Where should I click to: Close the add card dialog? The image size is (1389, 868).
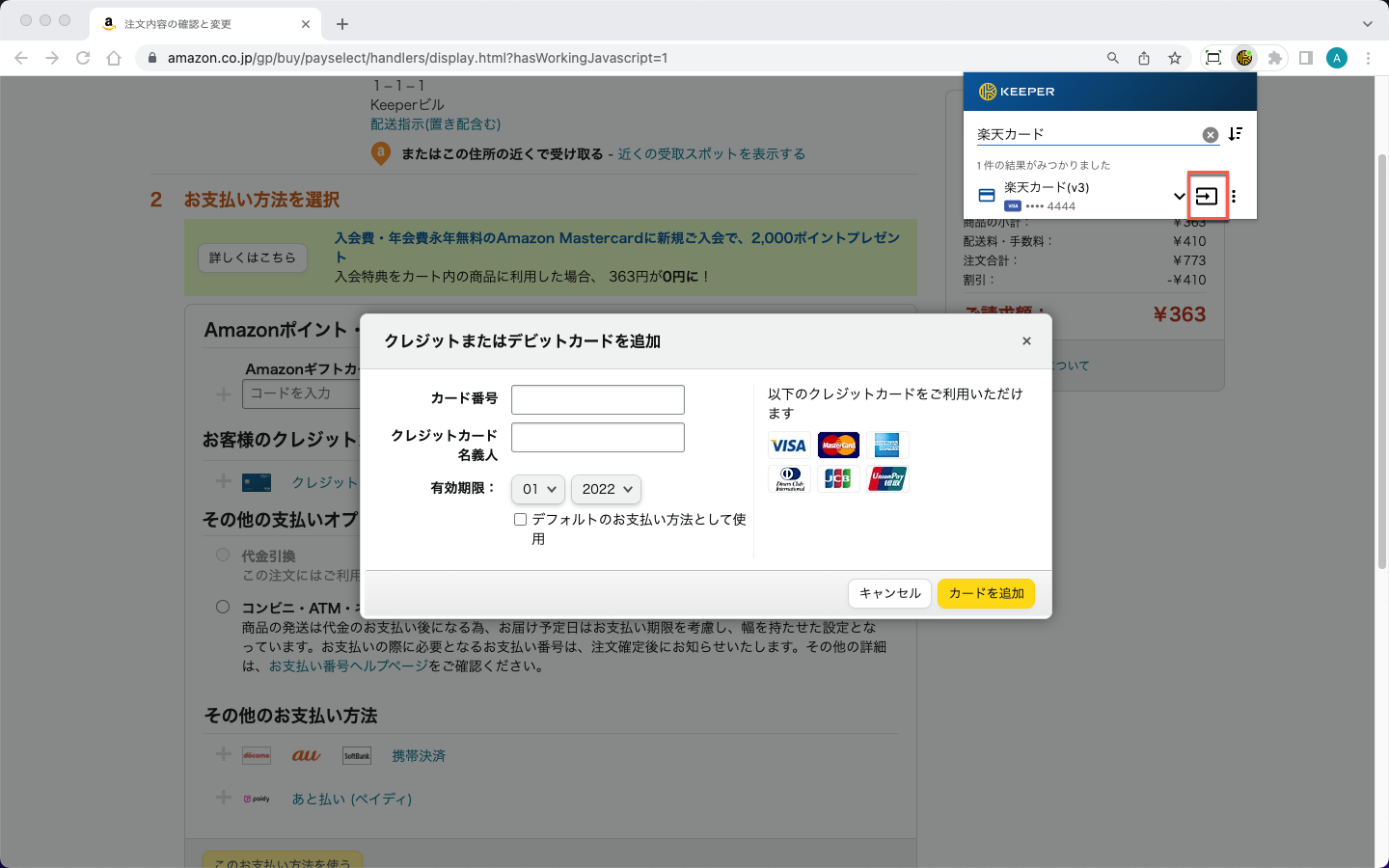(x=1026, y=340)
